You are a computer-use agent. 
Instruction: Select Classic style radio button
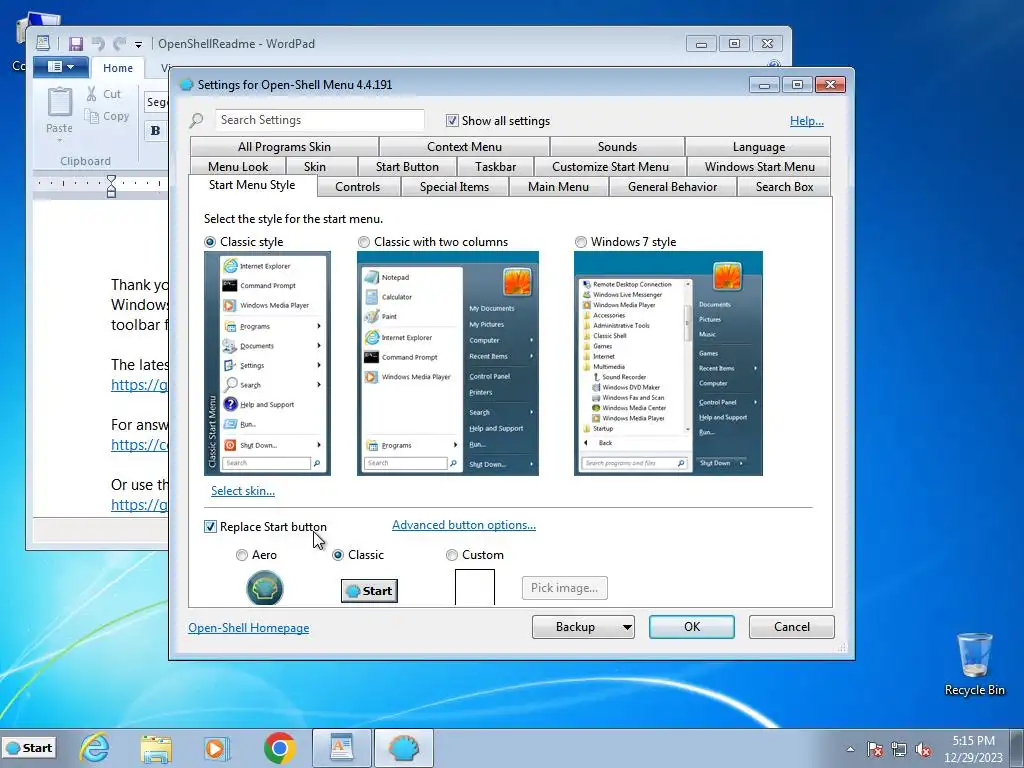210,242
